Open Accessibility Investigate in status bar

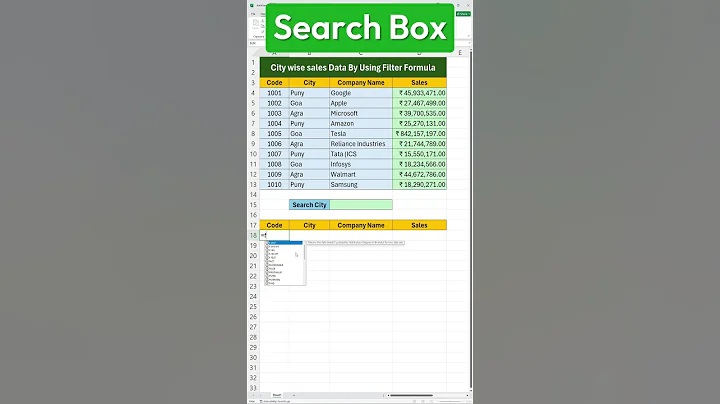click(276, 401)
